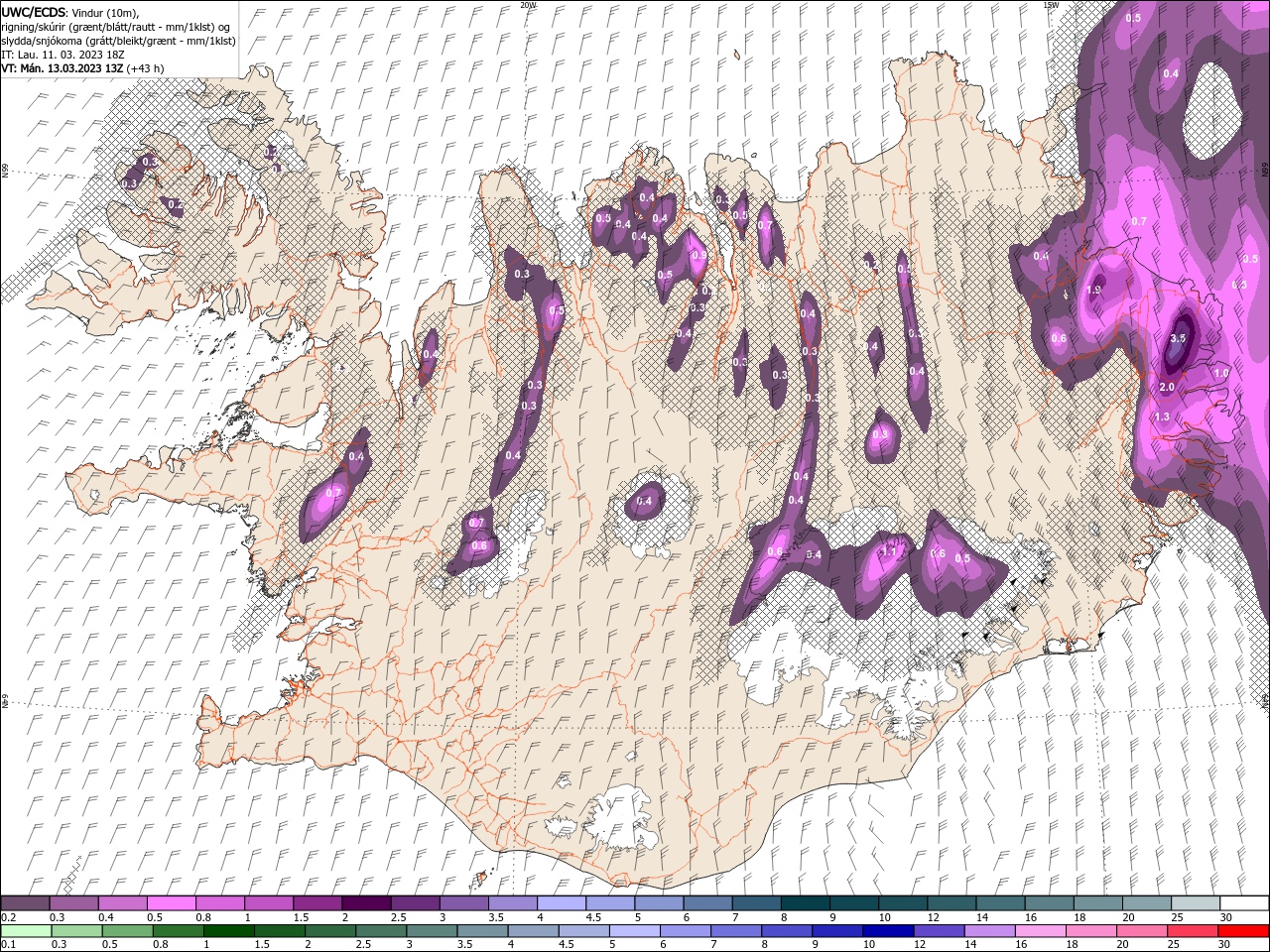1270x952 pixels.
Task: Select the bright red swatch at the end of the rain legend
Action: (1244, 931)
